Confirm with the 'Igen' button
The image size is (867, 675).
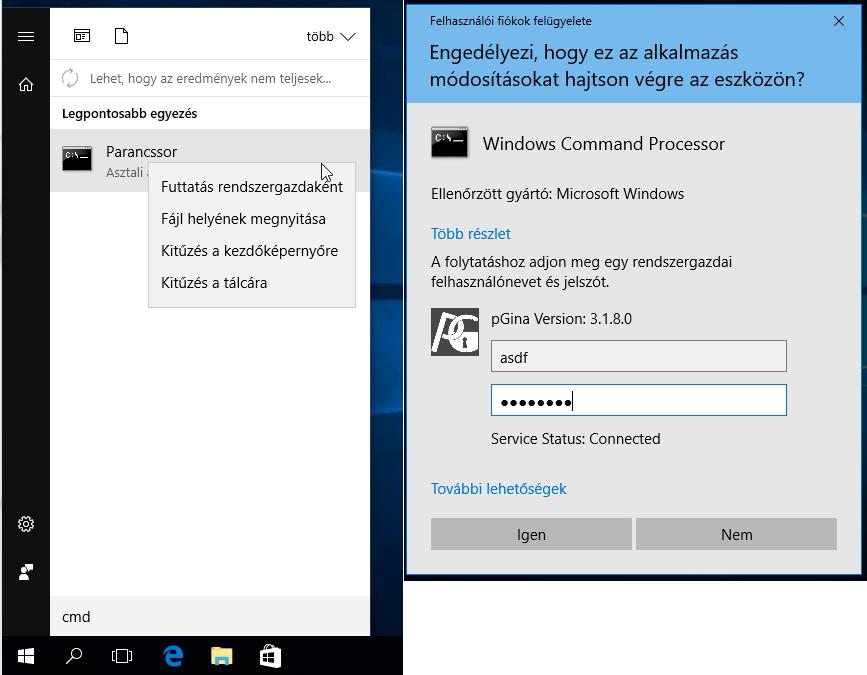(531, 534)
